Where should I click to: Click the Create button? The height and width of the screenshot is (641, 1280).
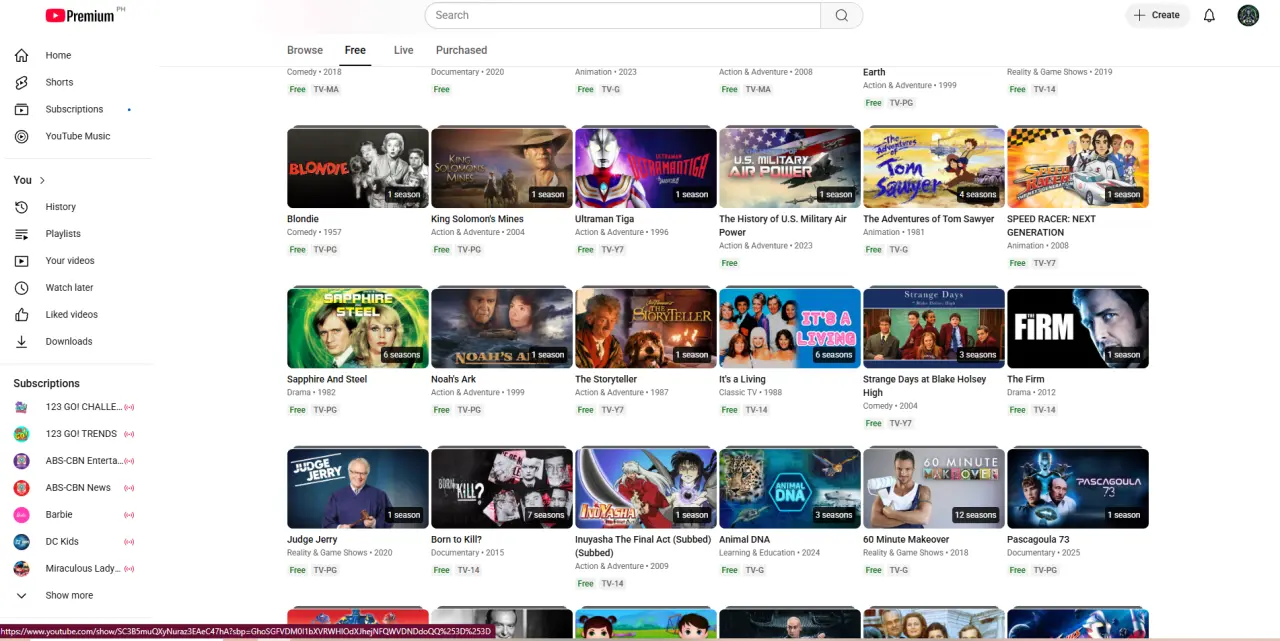tap(1157, 15)
